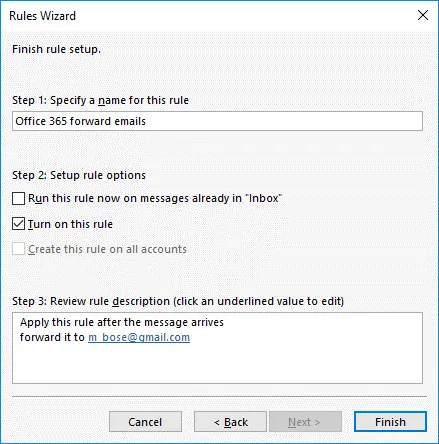Viewport: 439px width, 444px height.
Task: Uncheck the Turn on this rule checkbox
Action: coord(18,224)
